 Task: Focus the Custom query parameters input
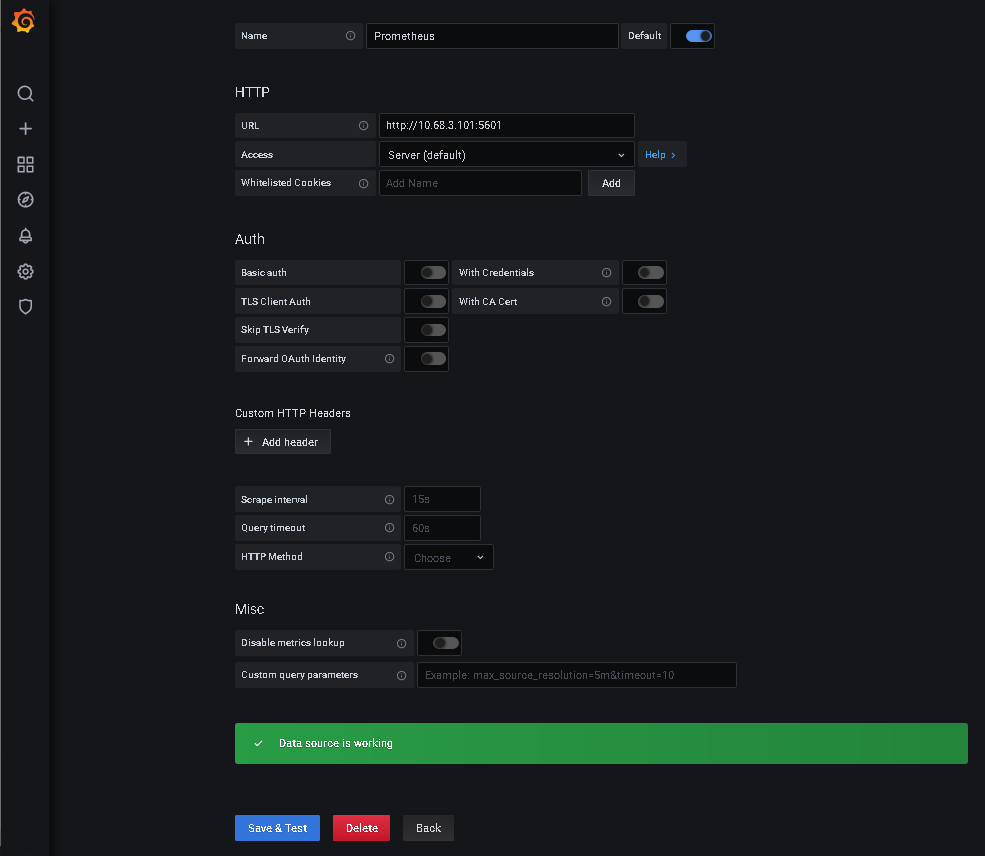pos(577,675)
